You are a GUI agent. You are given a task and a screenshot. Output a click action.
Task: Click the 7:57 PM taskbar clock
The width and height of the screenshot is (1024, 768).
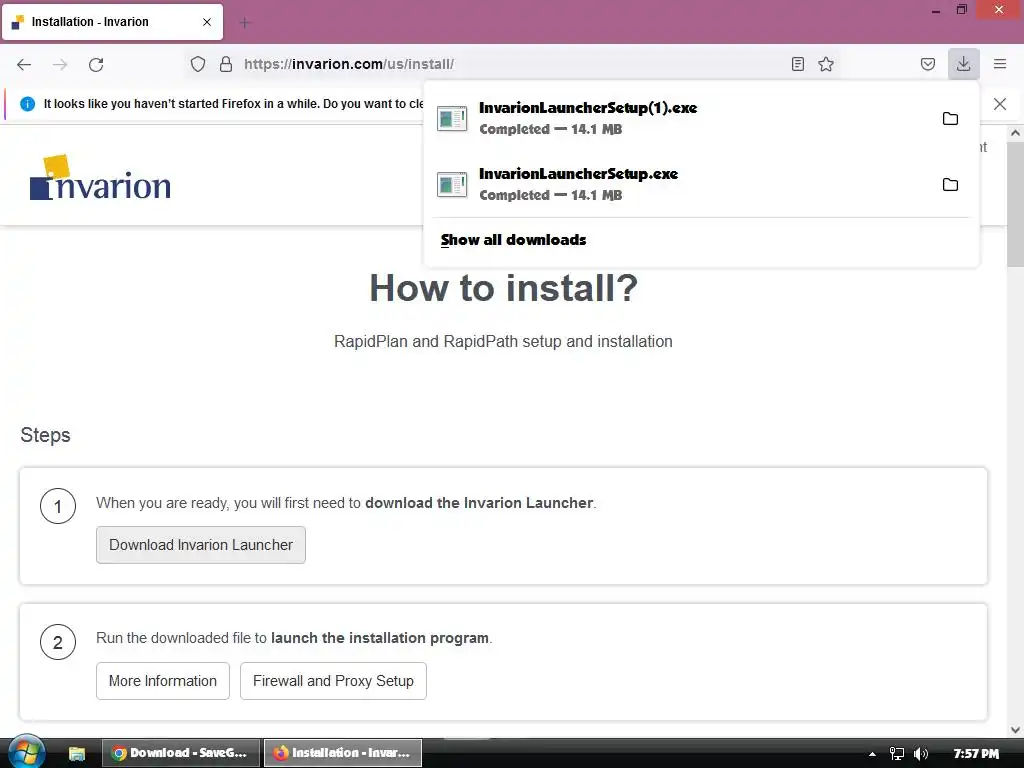976,754
